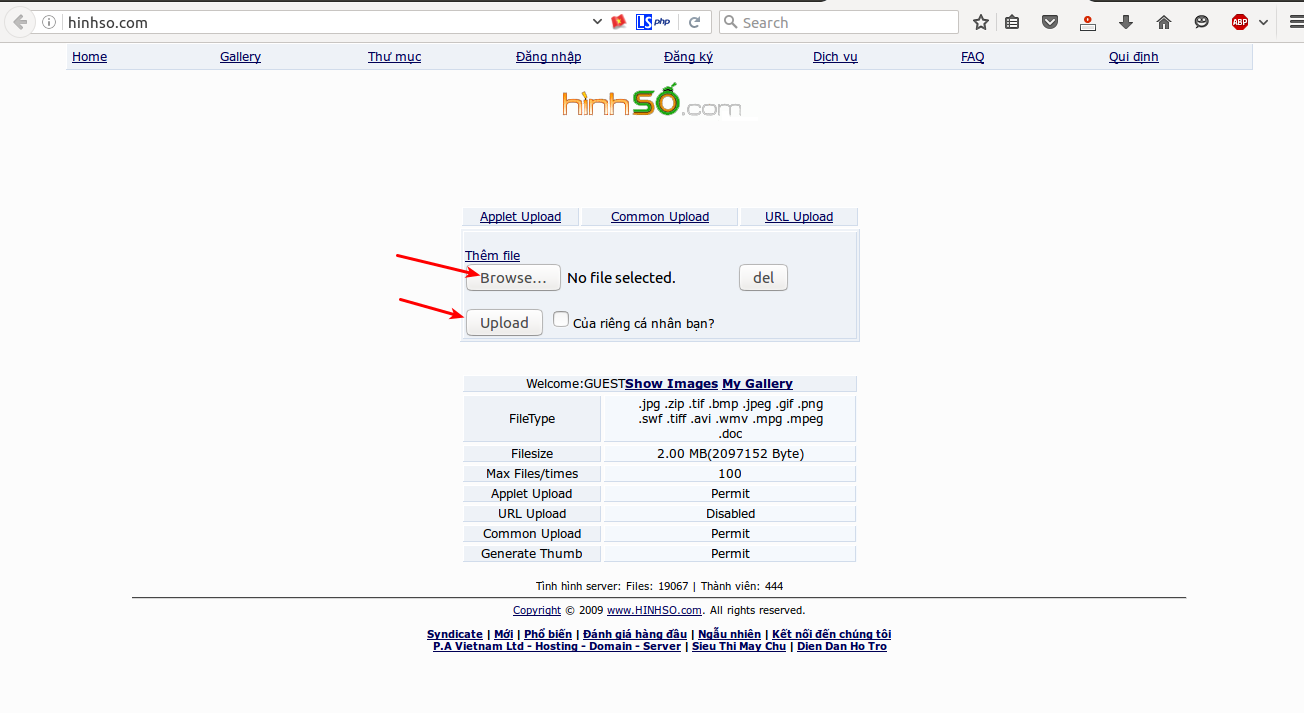This screenshot has height=713, width=1304.
Task: Click the 'Generate Thumb' table label
Action: pos(532,554)
